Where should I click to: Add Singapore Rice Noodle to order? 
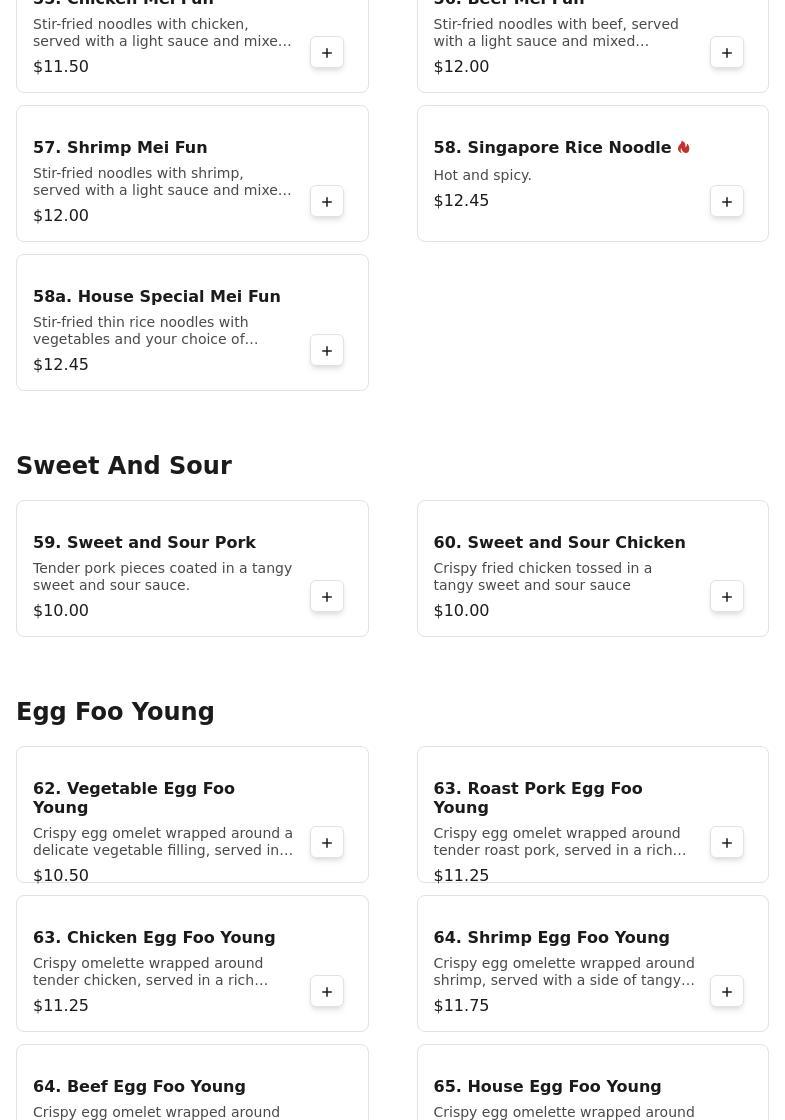(727, 202)
